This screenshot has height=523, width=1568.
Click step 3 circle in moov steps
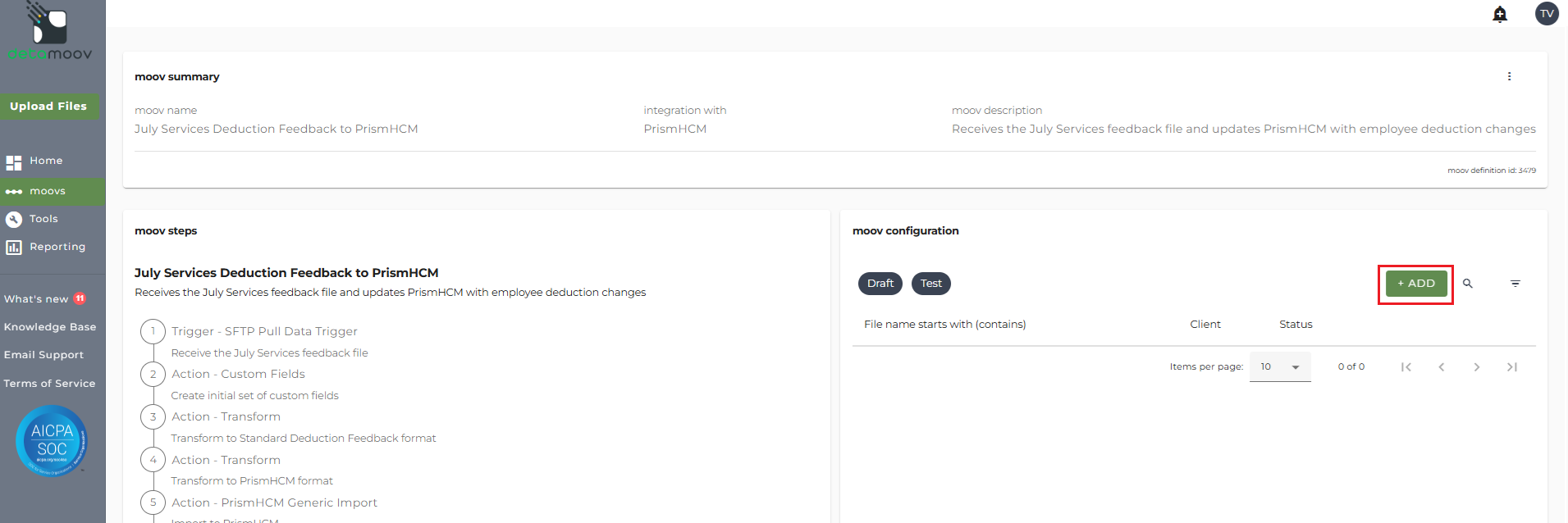coord(153,416)
